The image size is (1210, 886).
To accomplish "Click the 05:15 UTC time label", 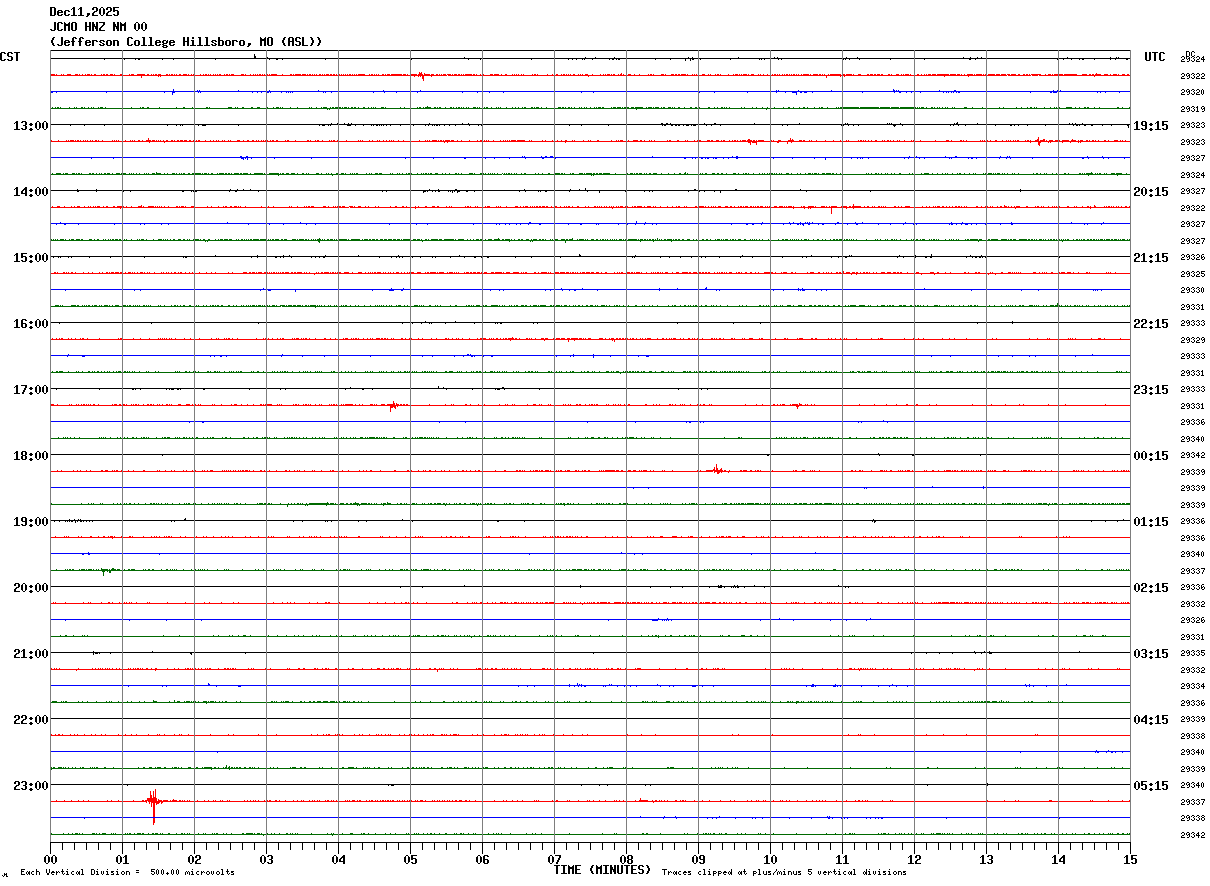I will (1150, 785).
